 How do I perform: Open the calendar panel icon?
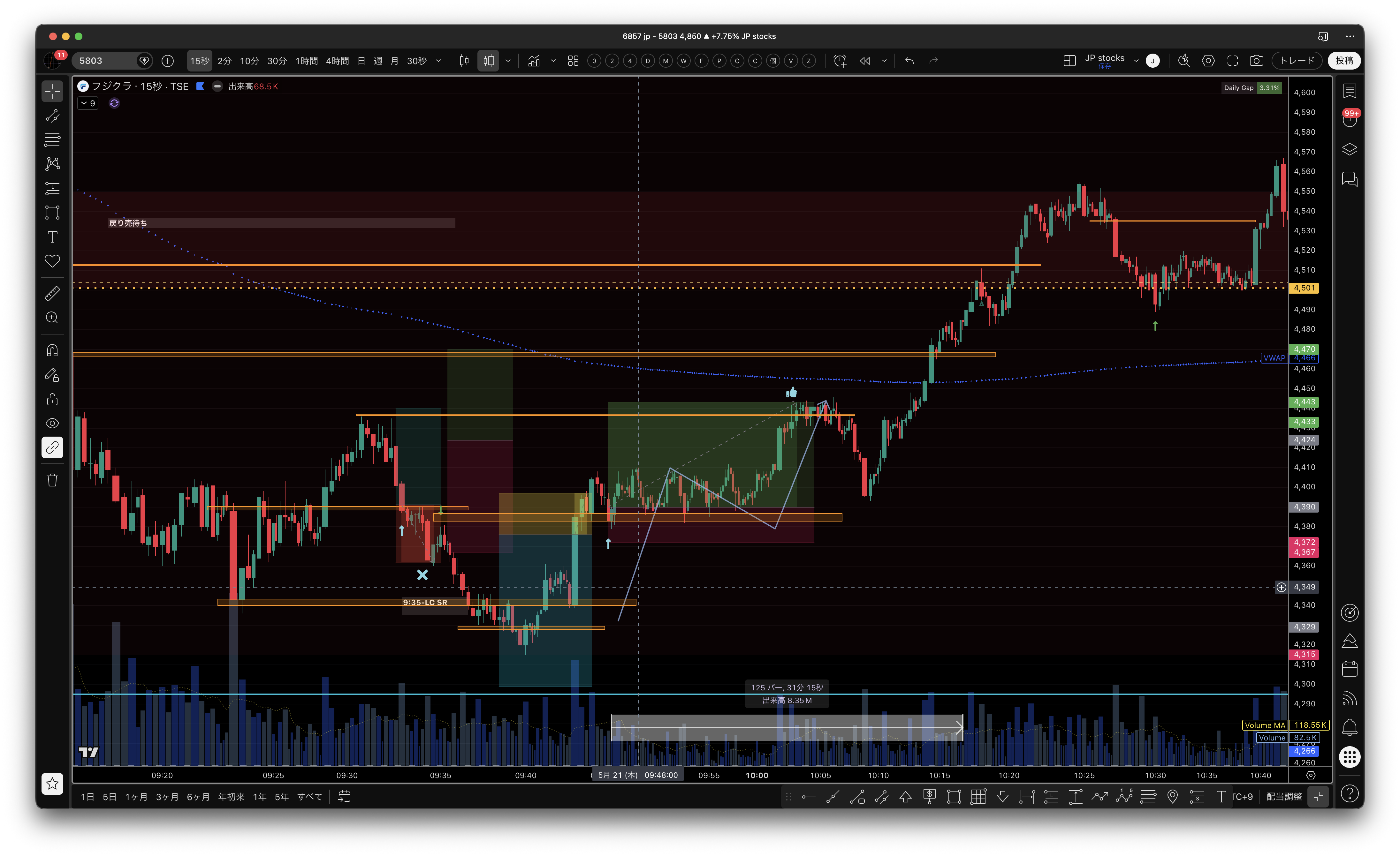coord(1350,669)
